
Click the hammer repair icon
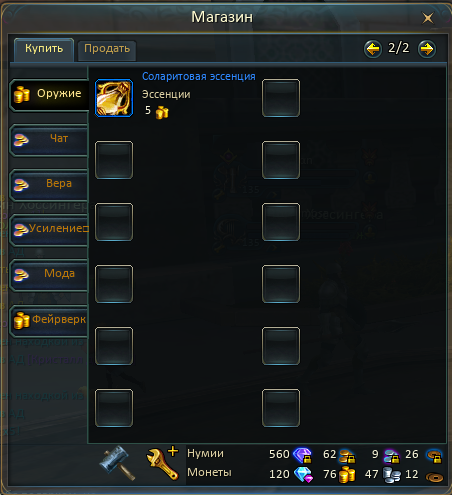117,463
